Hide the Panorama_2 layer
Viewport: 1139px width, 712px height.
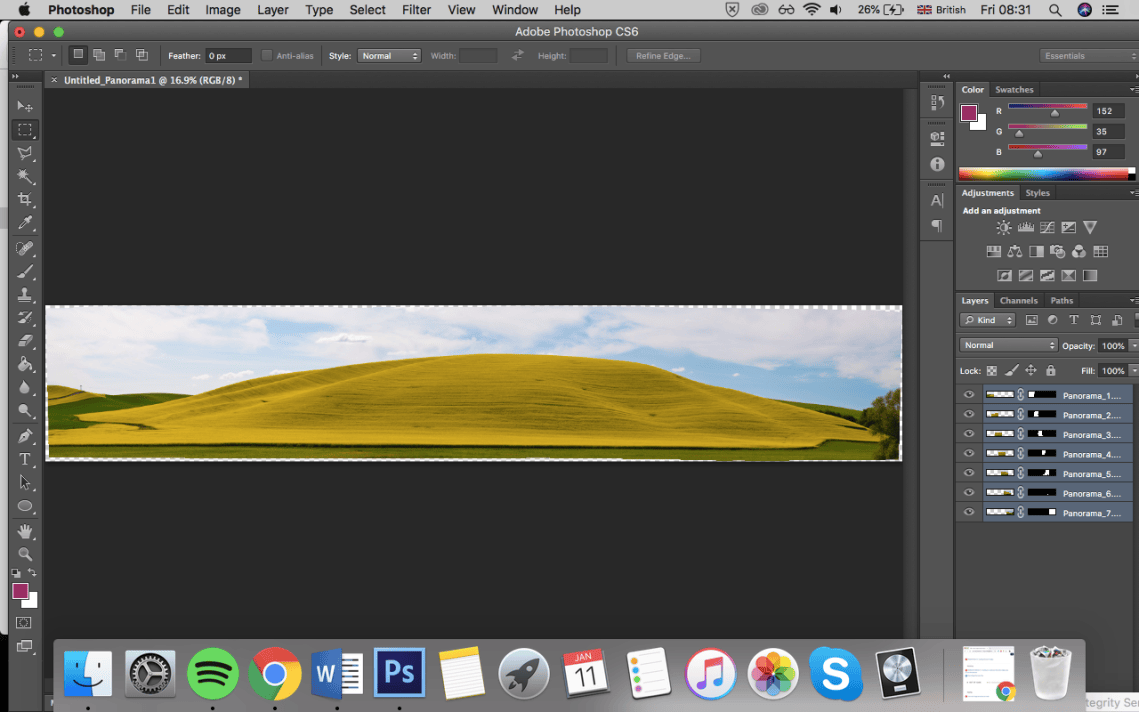click(x=968, y=415)
